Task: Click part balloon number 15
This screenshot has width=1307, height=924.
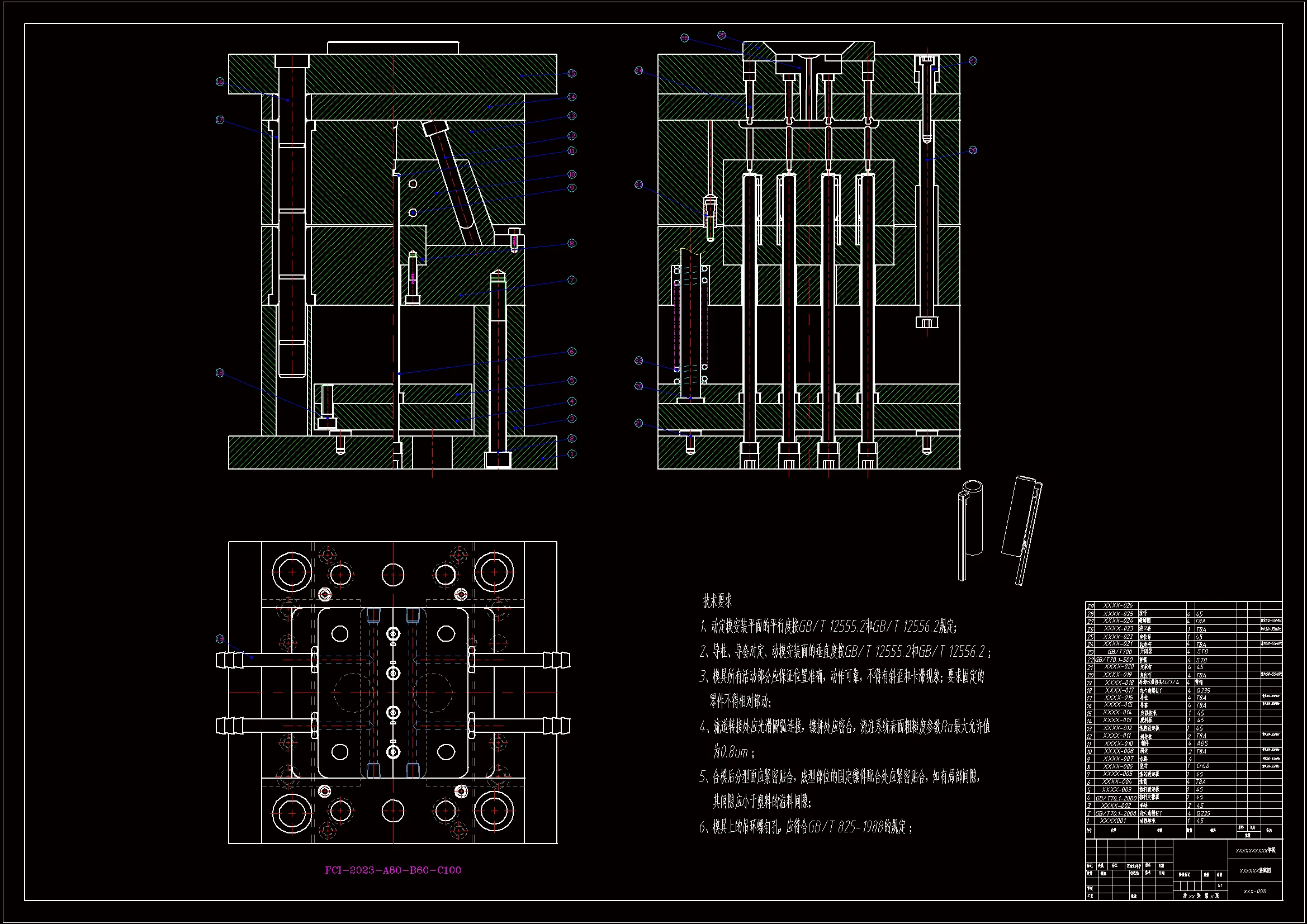Action: tap(572, 73)
